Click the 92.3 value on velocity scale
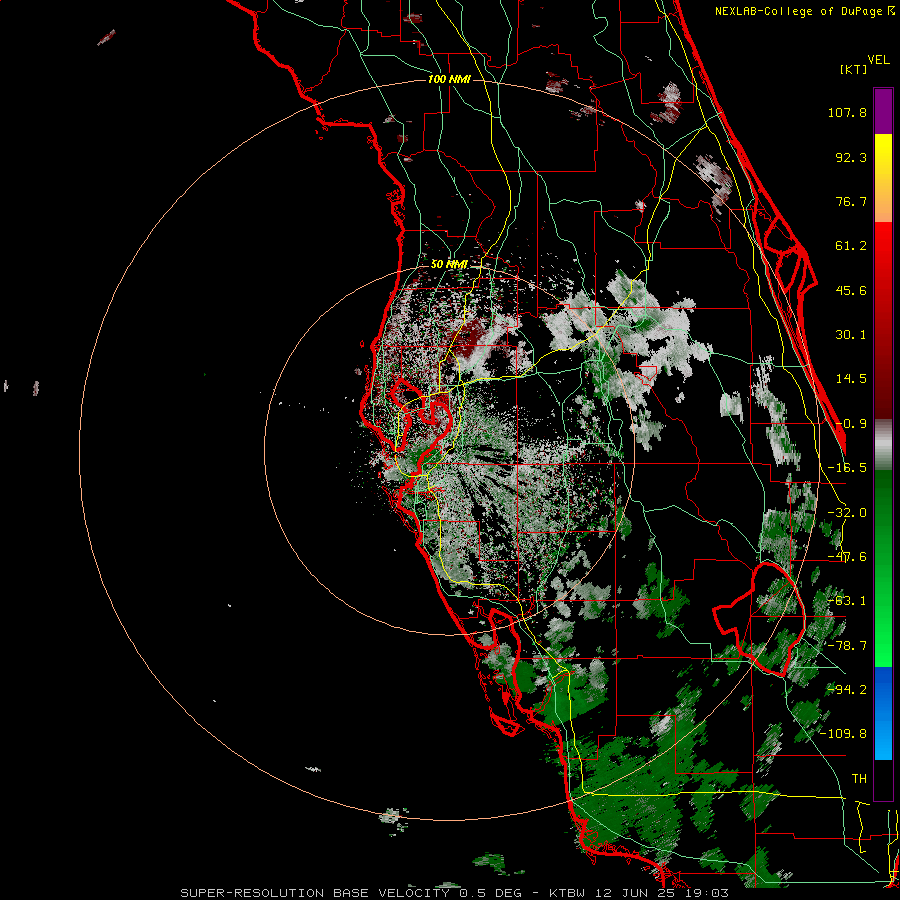The height and width of the screenshot is (900, 900). click(851, 157)
